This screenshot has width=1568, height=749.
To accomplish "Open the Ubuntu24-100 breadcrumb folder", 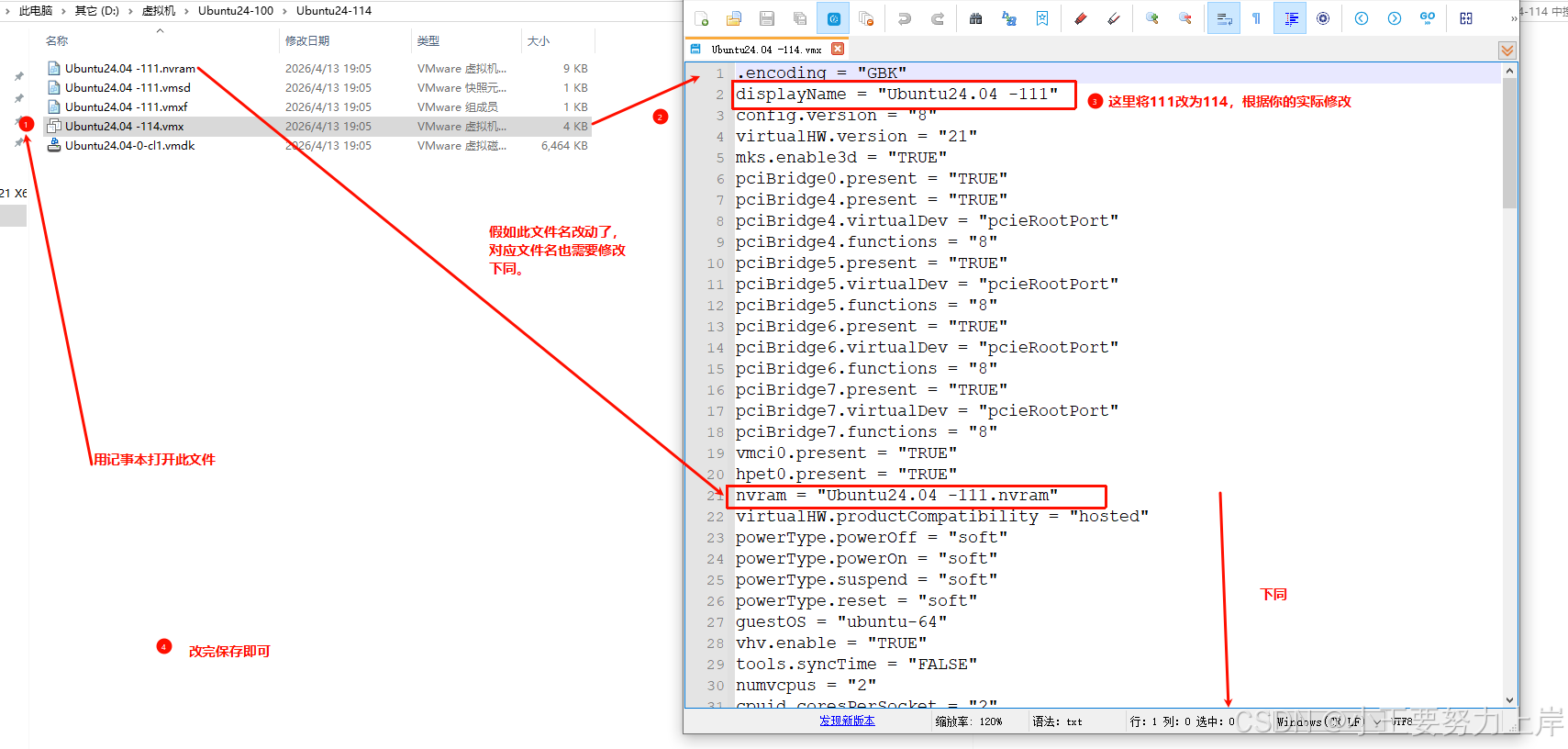I will pos(236,11).
